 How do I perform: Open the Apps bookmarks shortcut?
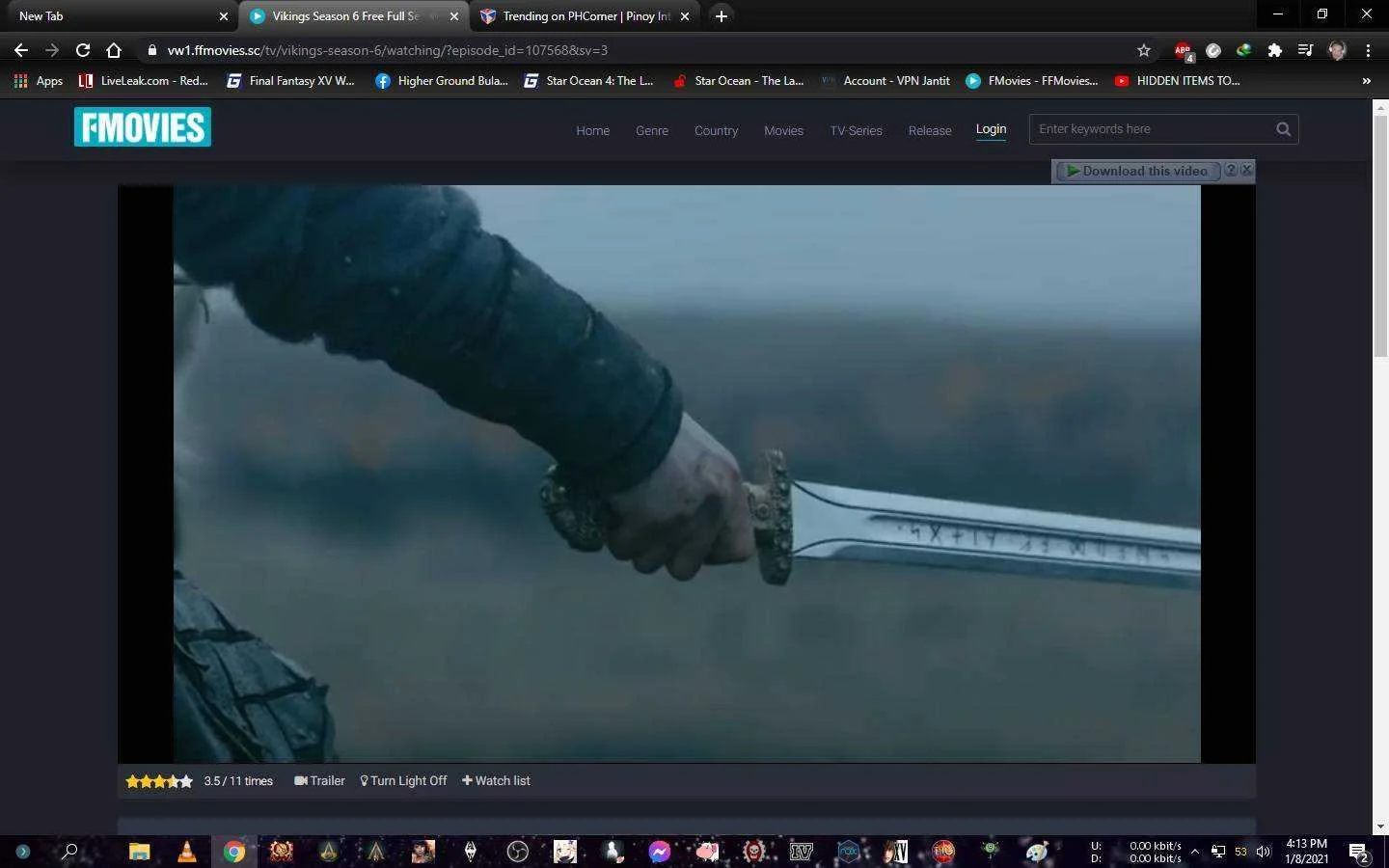tap(39, 81)
